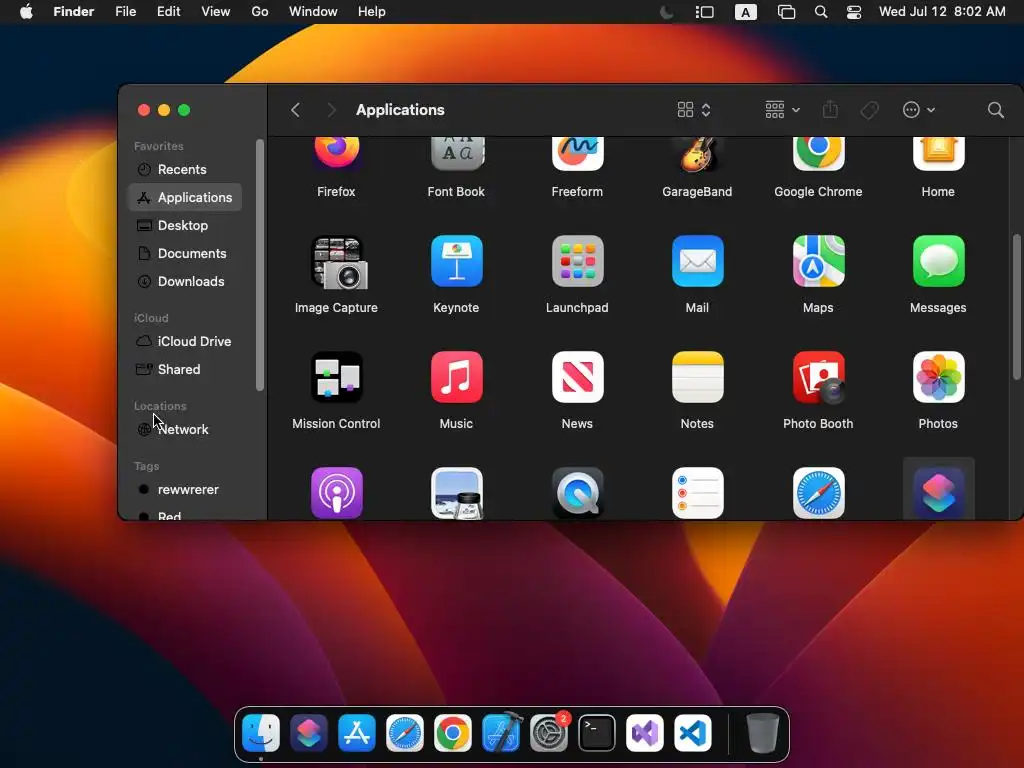Select the Messages app icon

tap(938, 261)
